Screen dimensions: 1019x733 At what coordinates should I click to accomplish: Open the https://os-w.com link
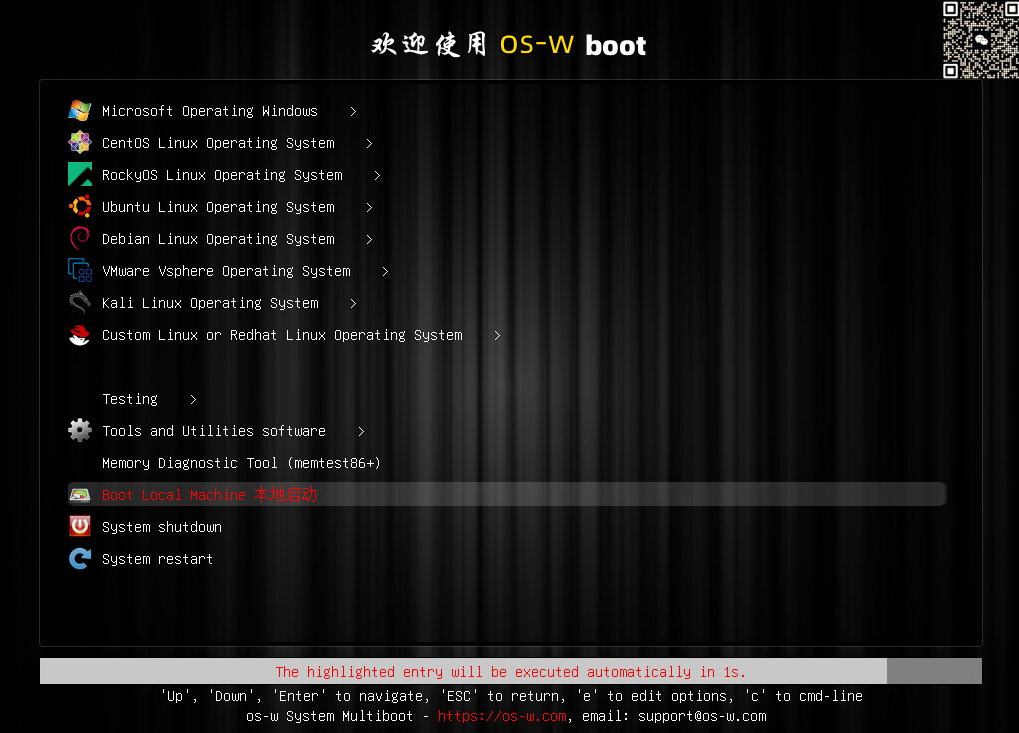click(x=502, y=716)
